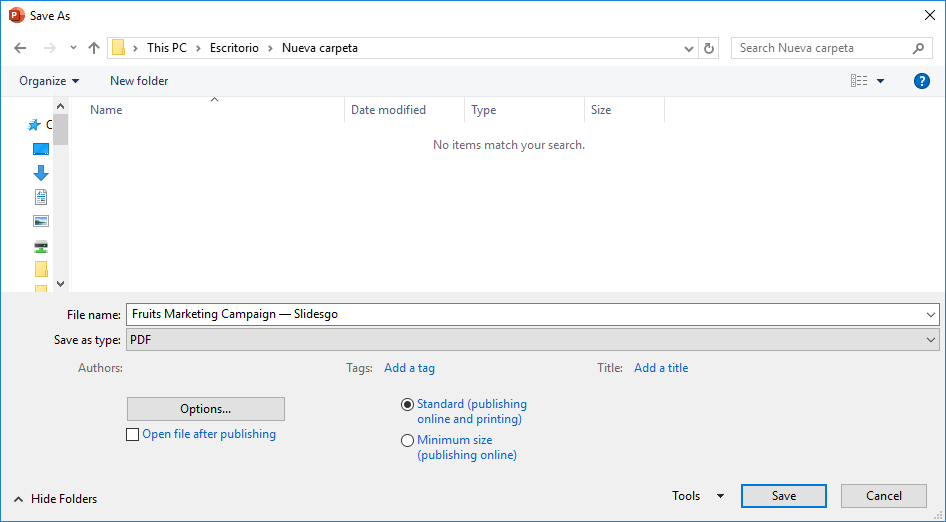Expand the Save as type dropdown
The height and width of the screenshot is (522, 946).
tap(931, 340)
